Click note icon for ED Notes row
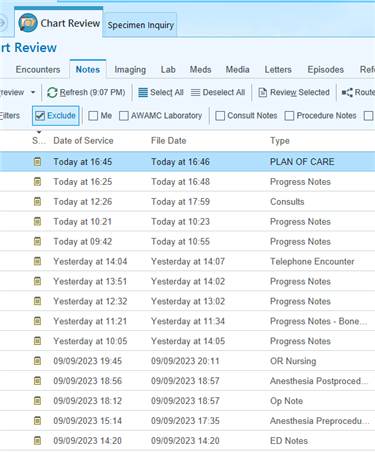Viewport: 375px width, 453px height. (38, 441)
